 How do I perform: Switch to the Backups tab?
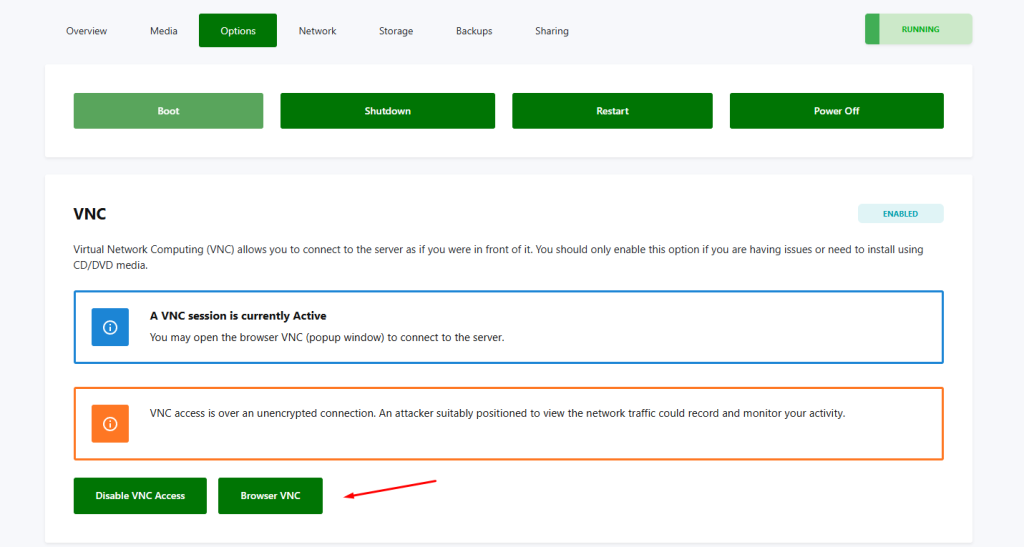(474, 31)
